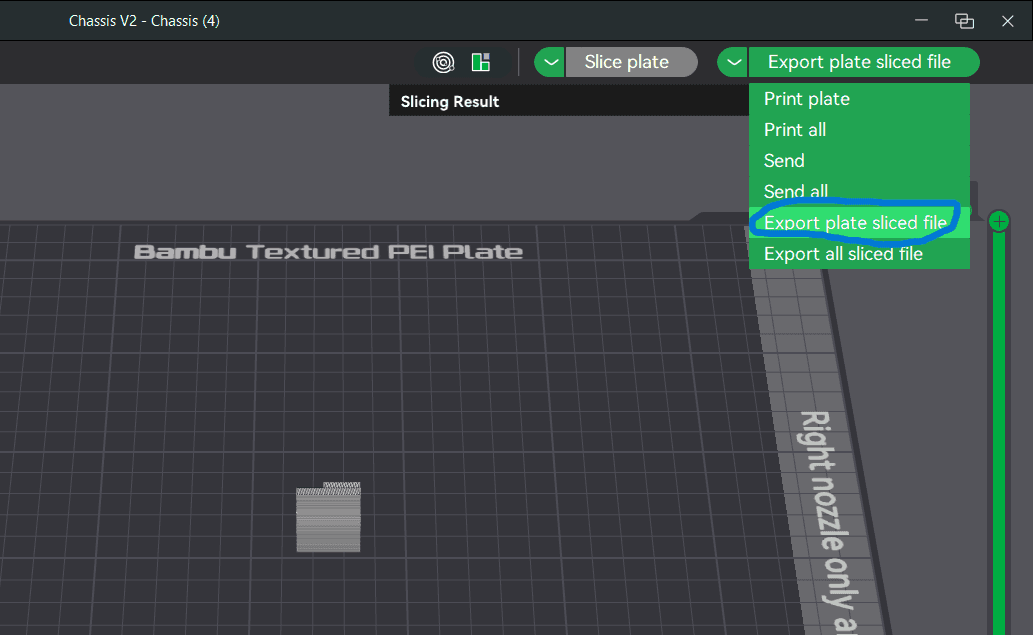Image resolution: width=1033 pixels, height=635 pixels.
Task: Open the export options dropdown arrow
Action: (x=733, y=62)
